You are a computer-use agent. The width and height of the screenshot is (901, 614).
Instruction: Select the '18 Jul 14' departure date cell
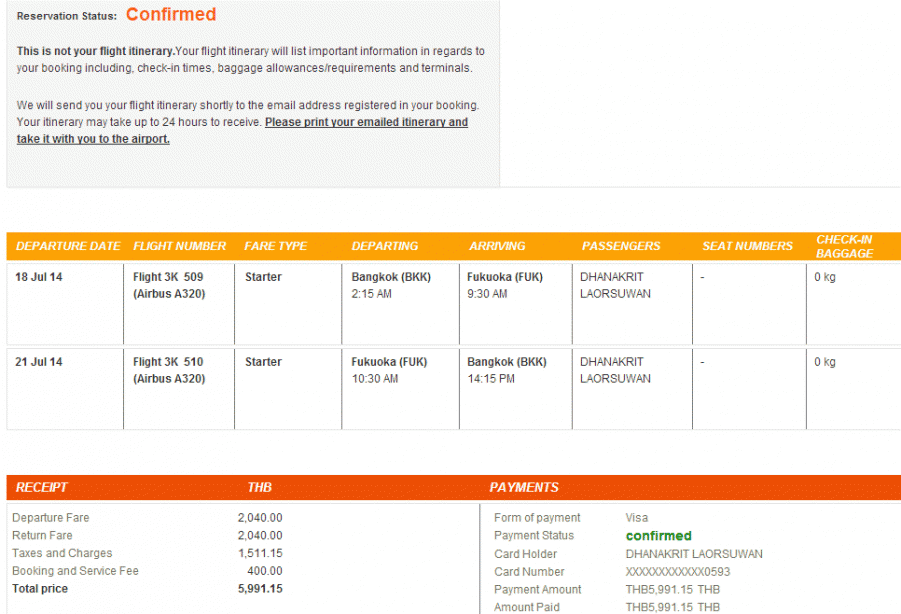pyautogui.click(x=39, y=277)
